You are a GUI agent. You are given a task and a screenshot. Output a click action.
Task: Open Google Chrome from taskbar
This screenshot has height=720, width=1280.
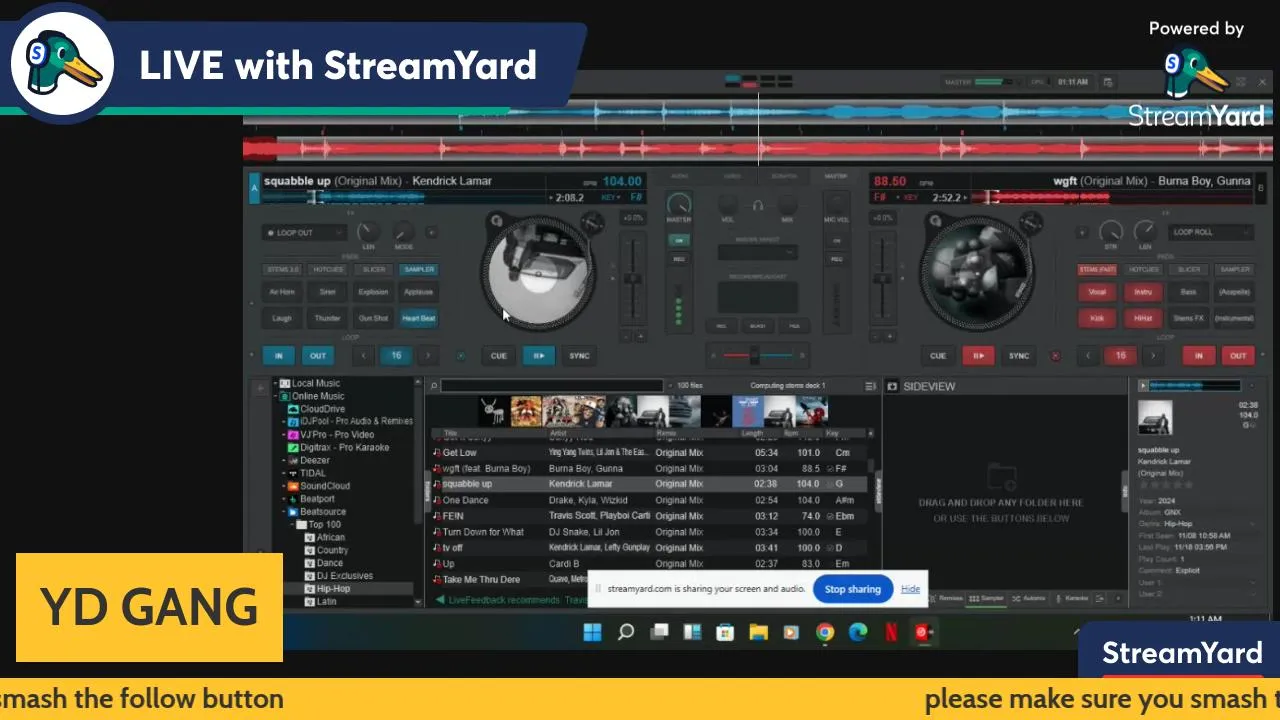coord(825,632)
